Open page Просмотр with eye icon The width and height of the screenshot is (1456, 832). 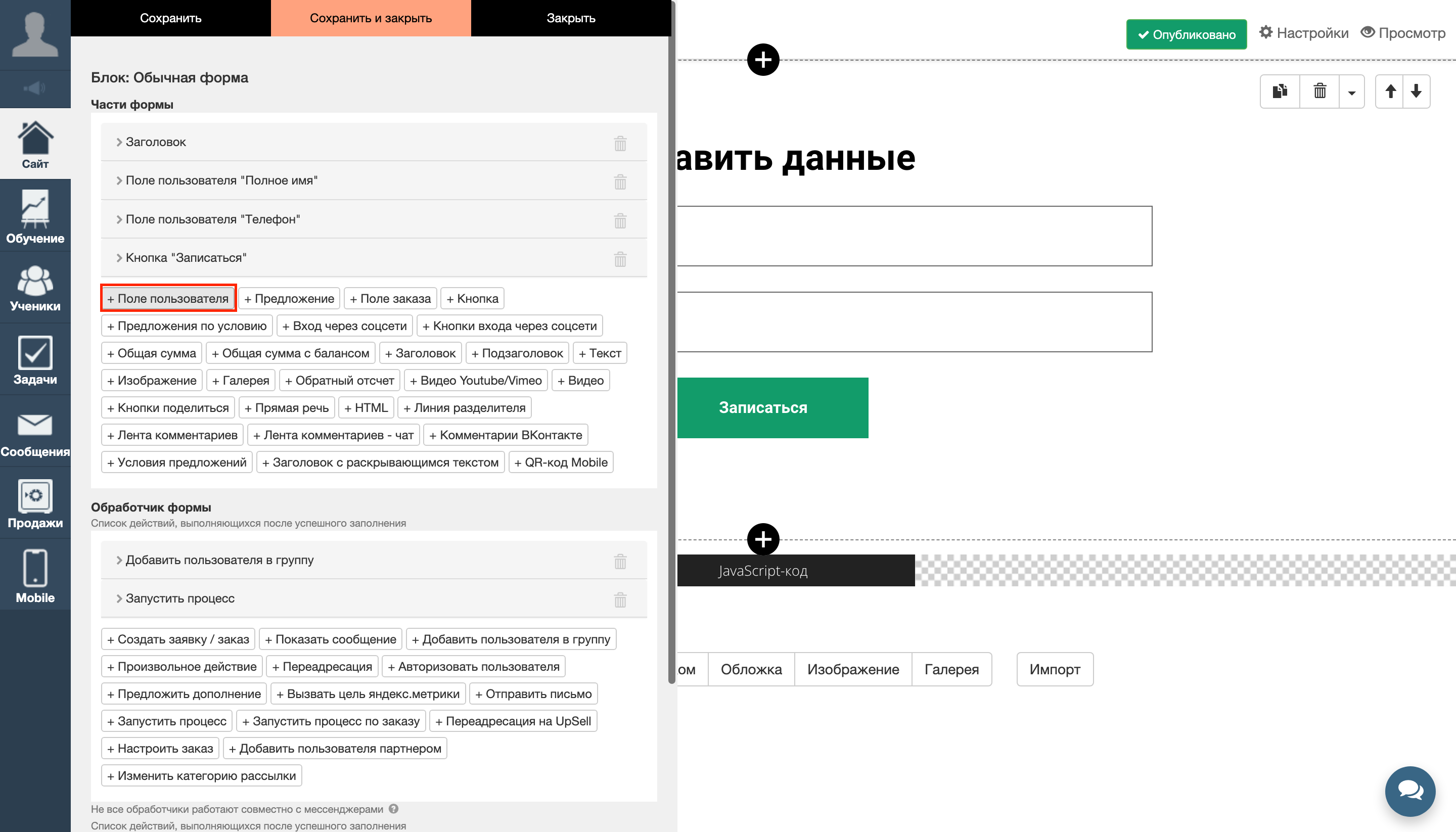point(1403,33)
